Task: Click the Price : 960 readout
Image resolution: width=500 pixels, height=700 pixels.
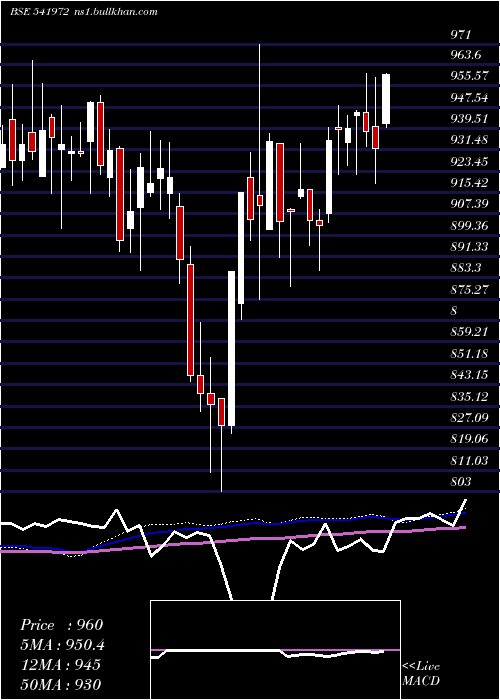Action: click(x=62, y=625)
